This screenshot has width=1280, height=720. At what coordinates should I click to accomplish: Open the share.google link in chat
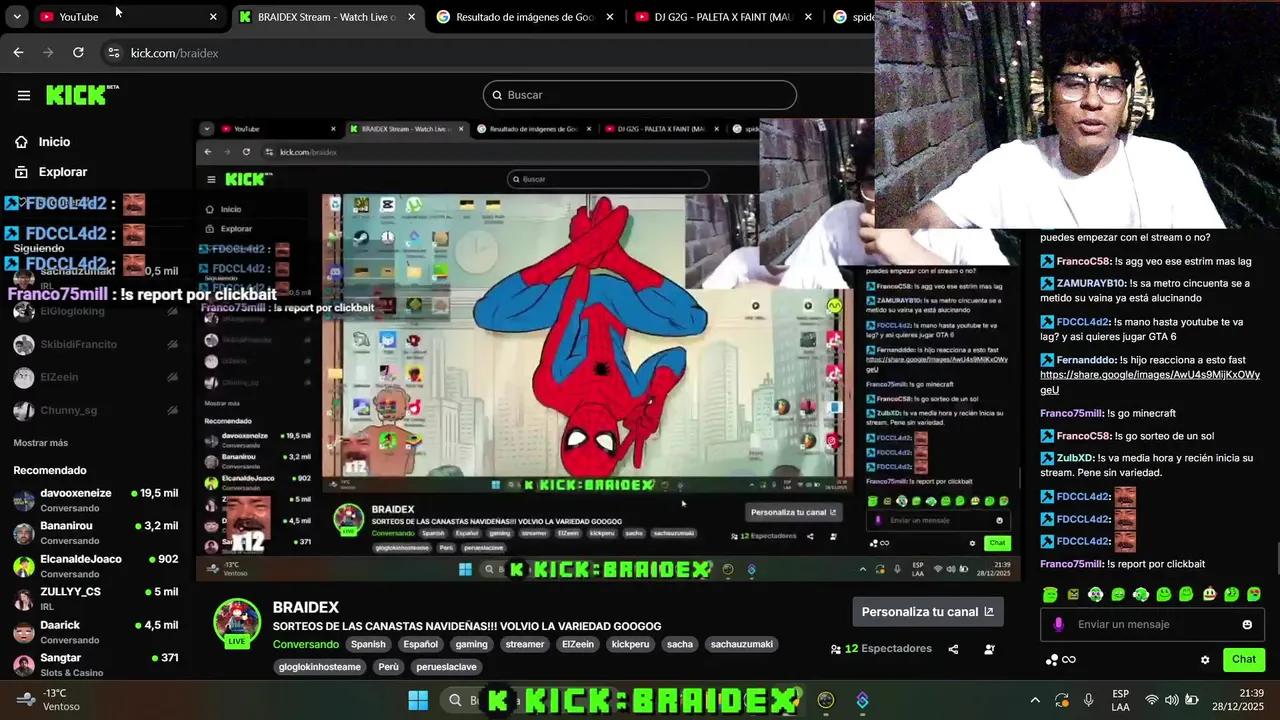tap(1149, 382)
